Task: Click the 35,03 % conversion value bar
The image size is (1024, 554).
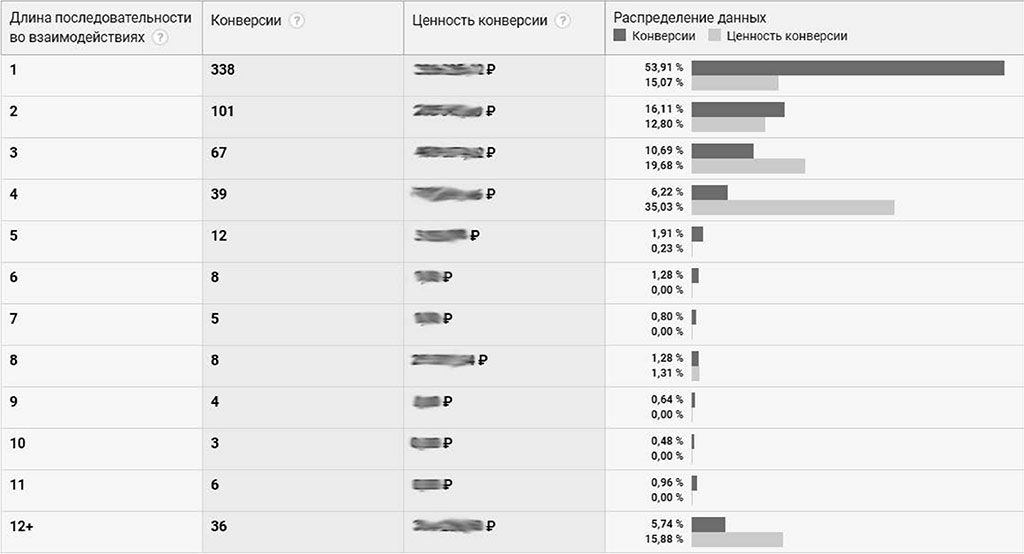Action: [793, 208]
